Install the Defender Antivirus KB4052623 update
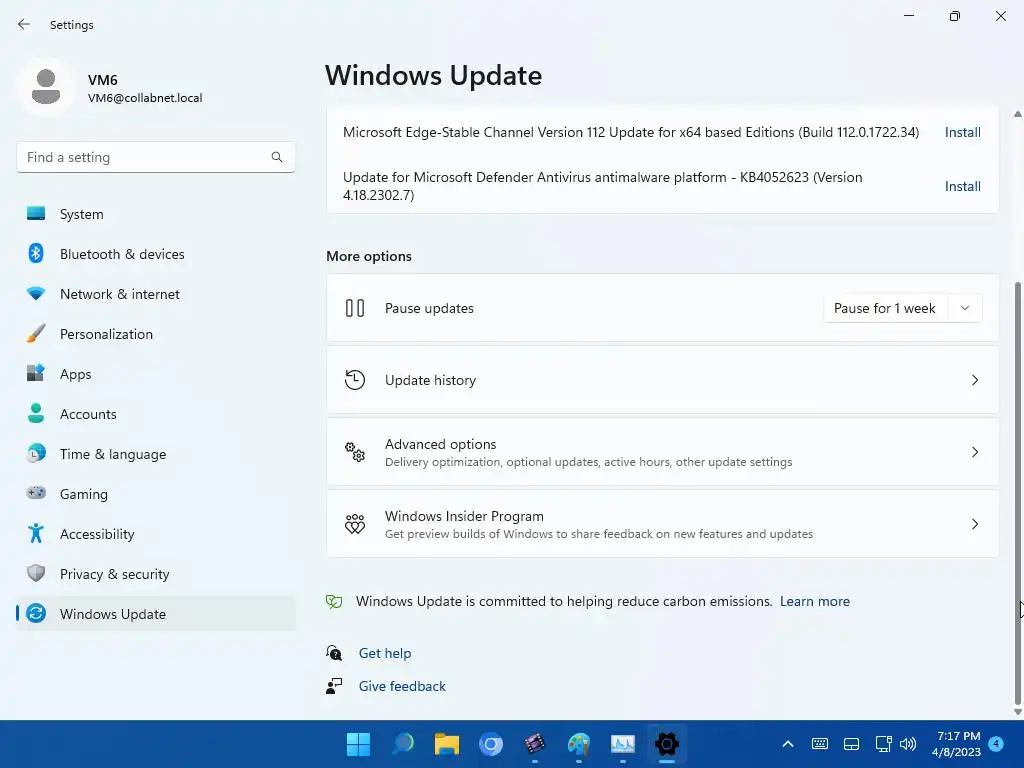Image resolution: width=1024 pixels, height=768 pixels. [963, 186]
